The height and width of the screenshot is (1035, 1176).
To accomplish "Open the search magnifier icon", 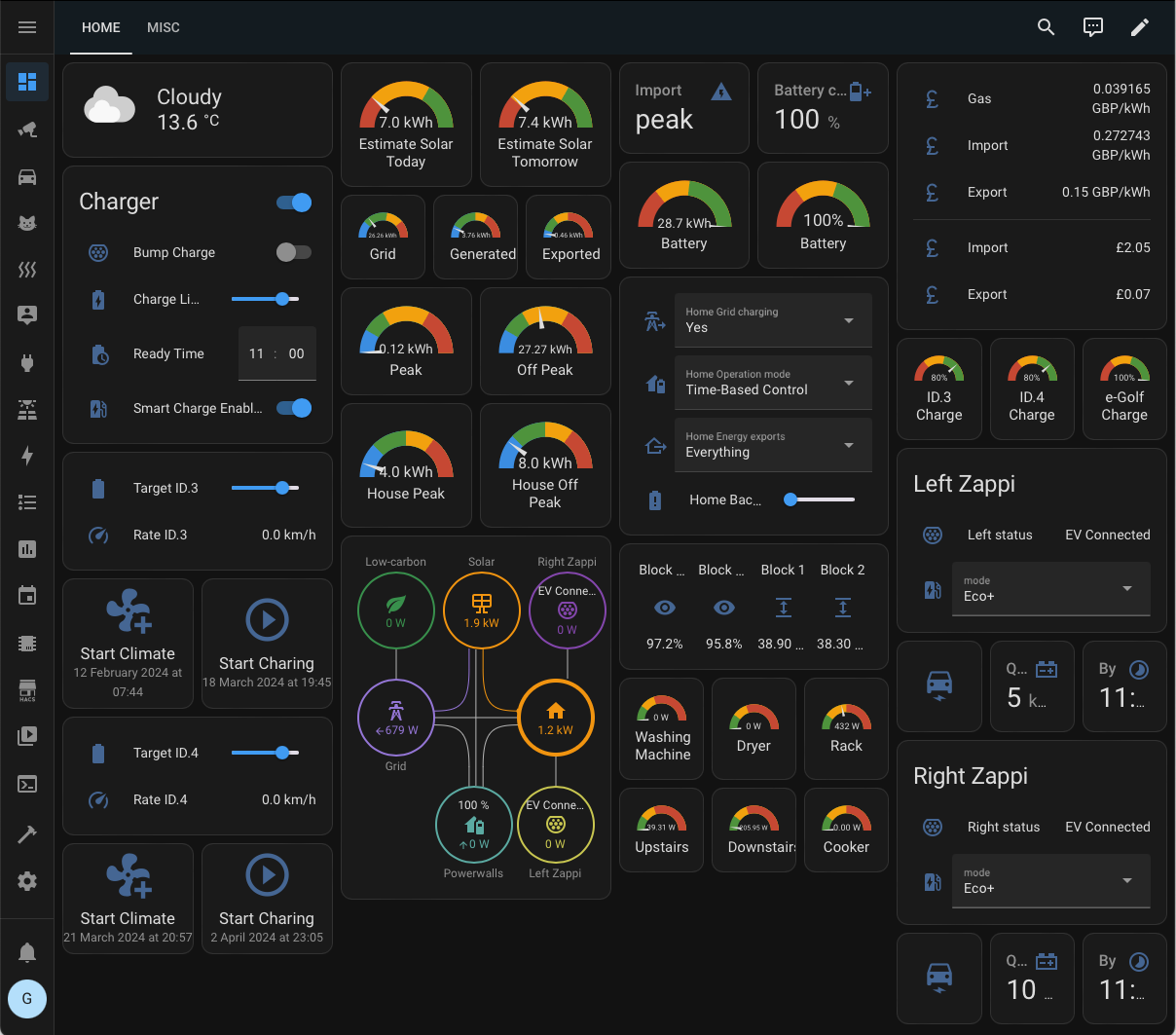I will click(1047, 27).
